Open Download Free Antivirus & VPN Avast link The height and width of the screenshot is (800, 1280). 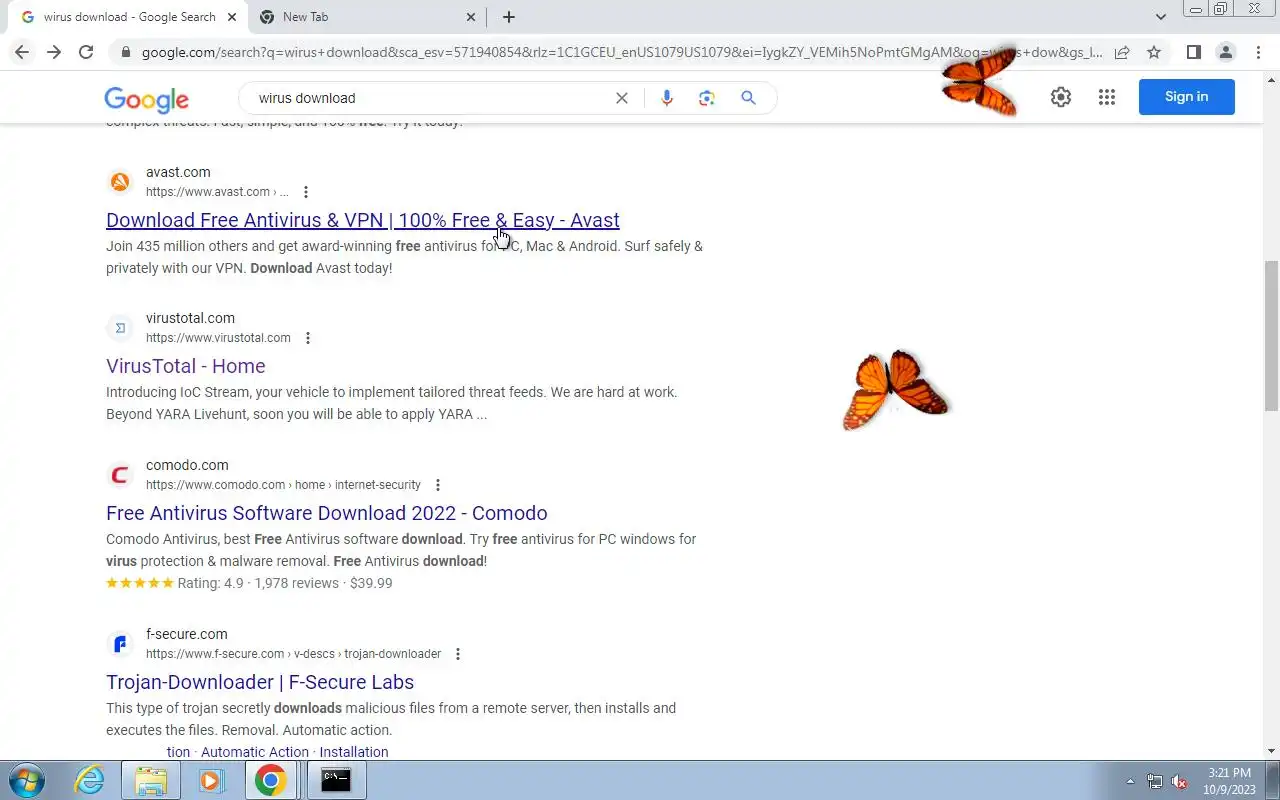click(363, 220)
